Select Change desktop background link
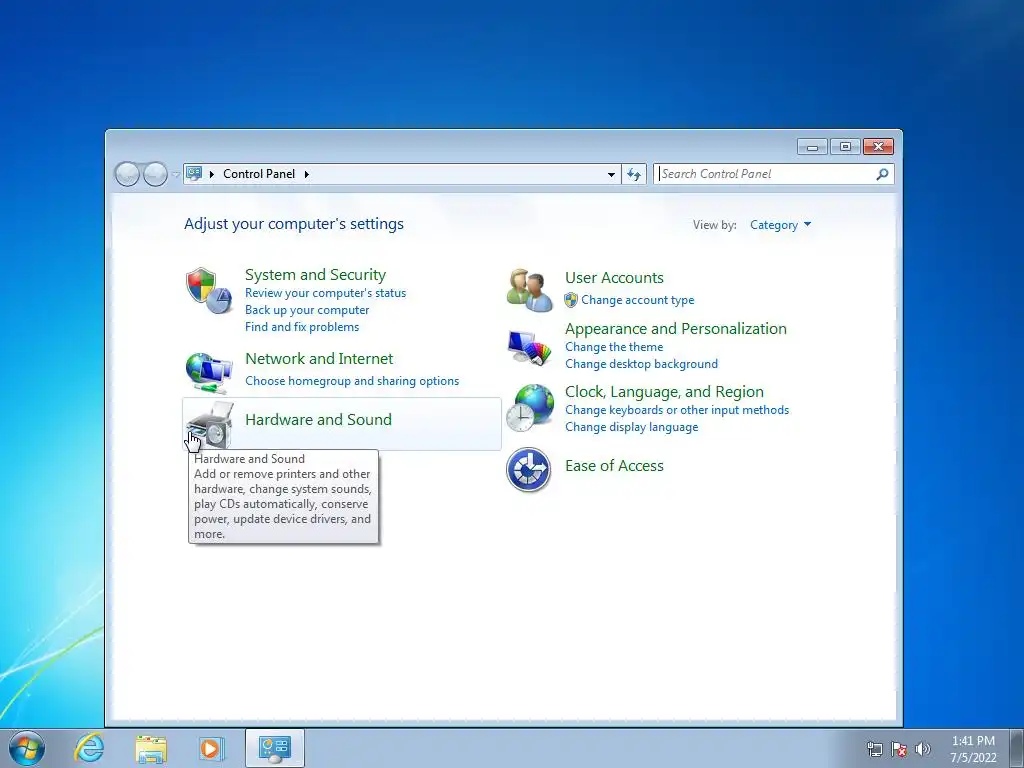 click(641, 364)
